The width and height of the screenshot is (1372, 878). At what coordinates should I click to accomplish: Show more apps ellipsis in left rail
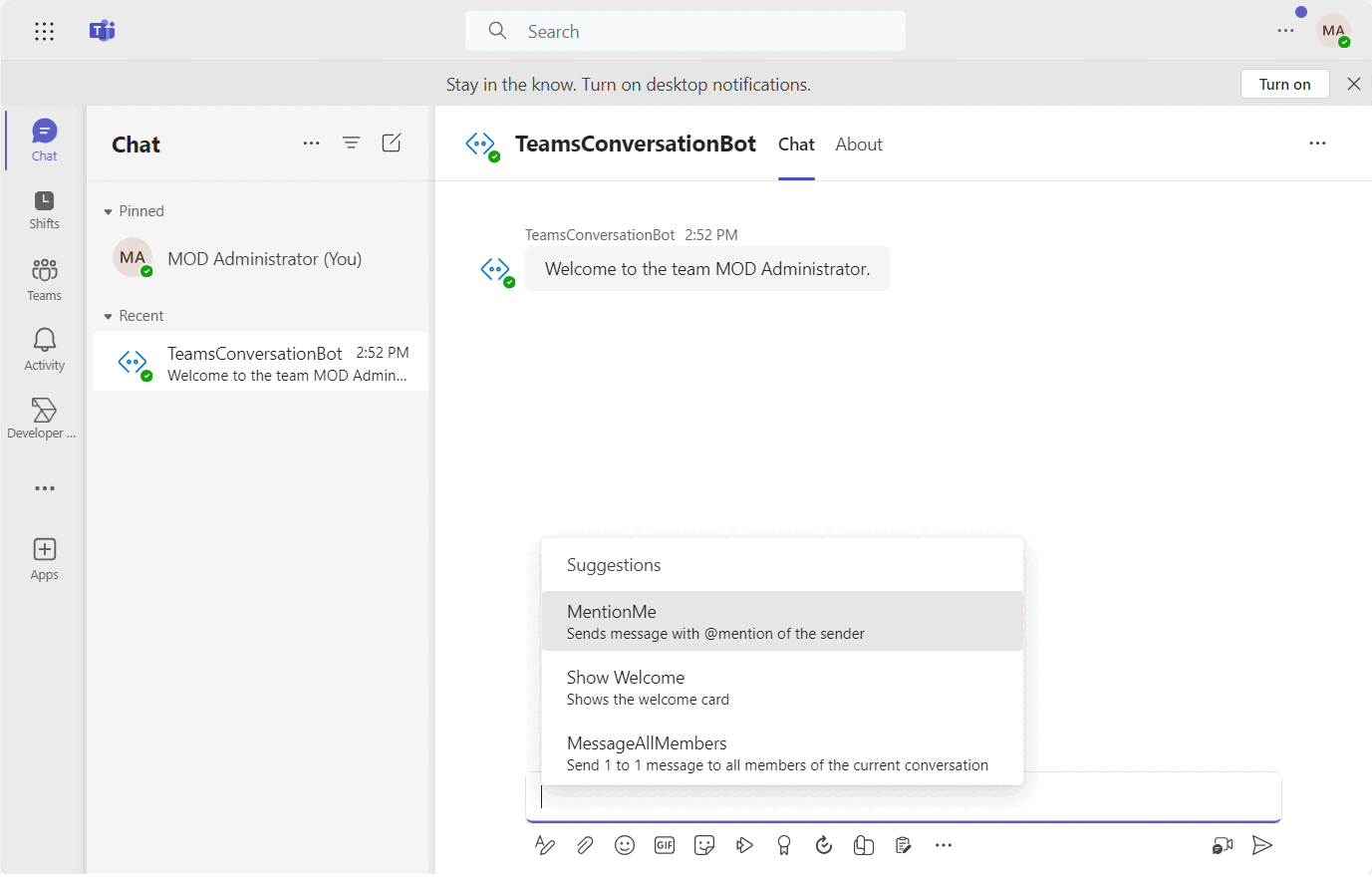pos(45,488)
